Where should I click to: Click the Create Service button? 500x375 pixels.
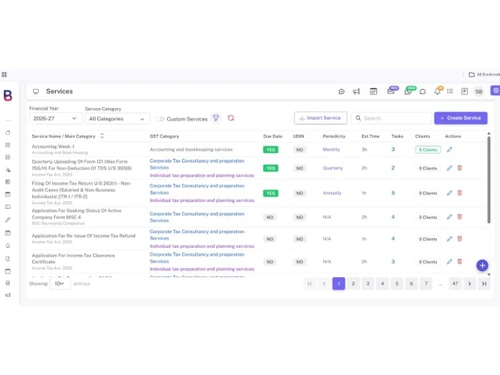coord(461,118)
